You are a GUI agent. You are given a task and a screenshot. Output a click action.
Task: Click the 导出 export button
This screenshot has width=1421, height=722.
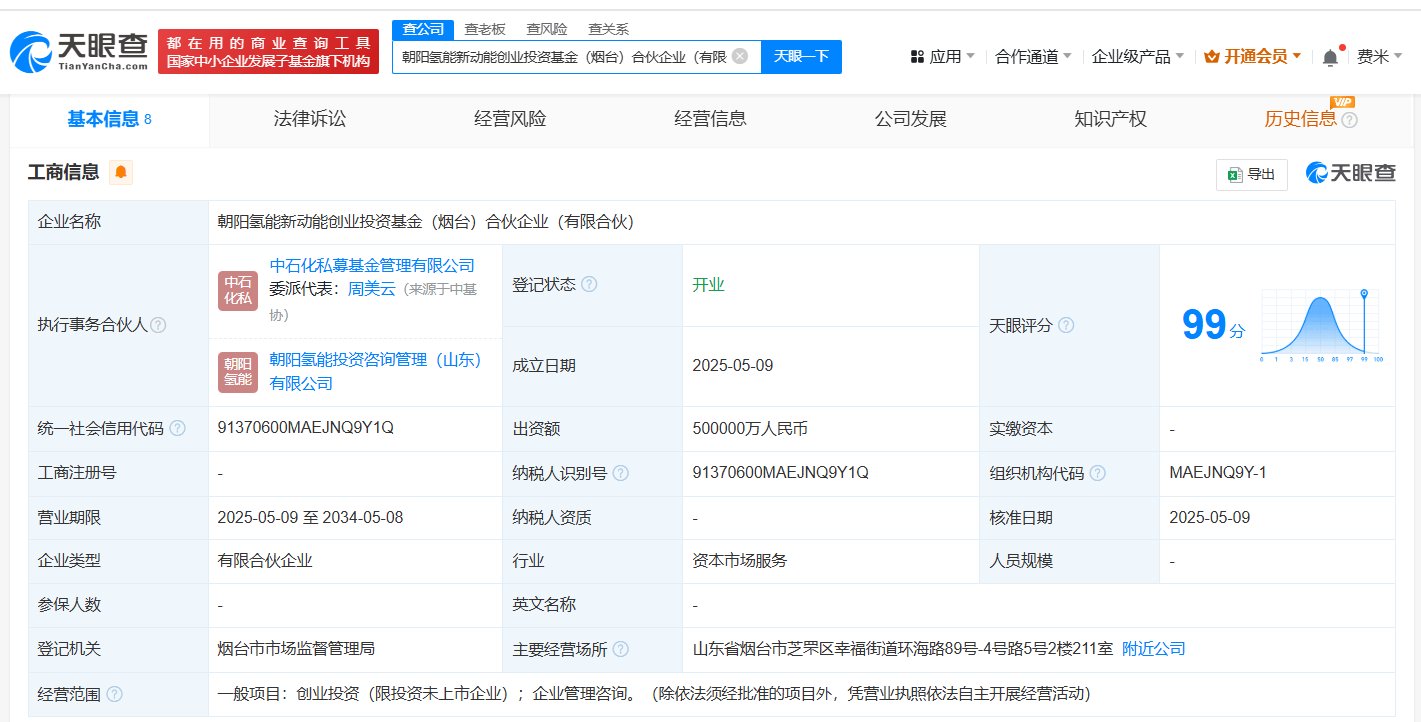(1252, 174)
